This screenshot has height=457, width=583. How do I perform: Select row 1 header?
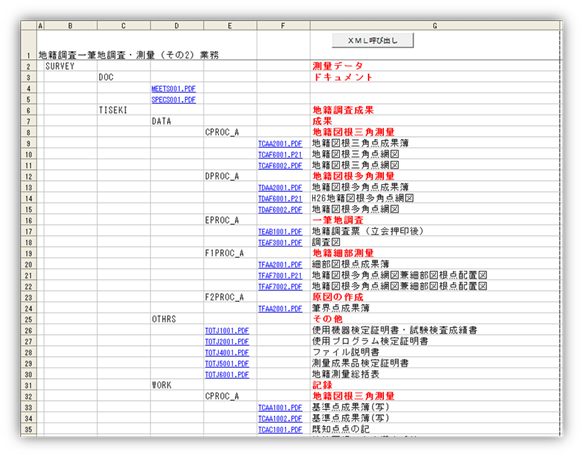pyautogui.click(x=29, y=45)
